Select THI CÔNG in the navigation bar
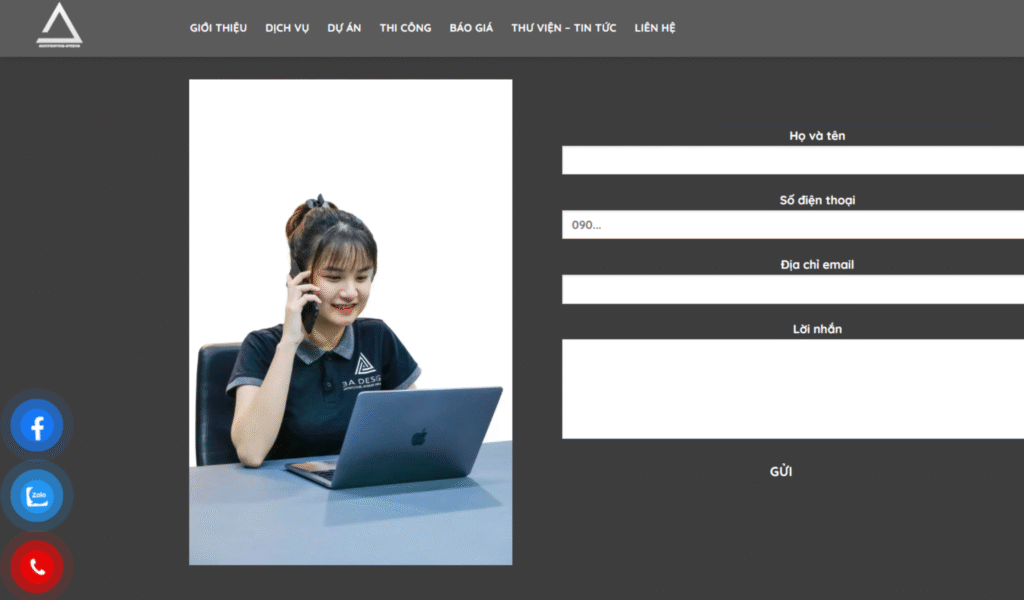Screen dimensions: 1024x600 coord(405,28)
